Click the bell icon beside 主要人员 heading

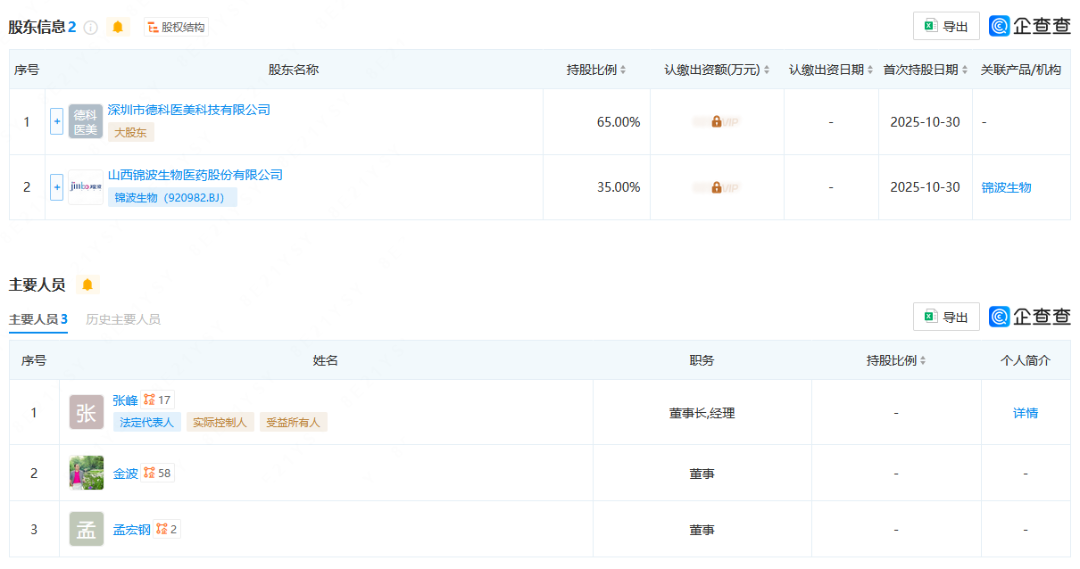tap(87, 285)
